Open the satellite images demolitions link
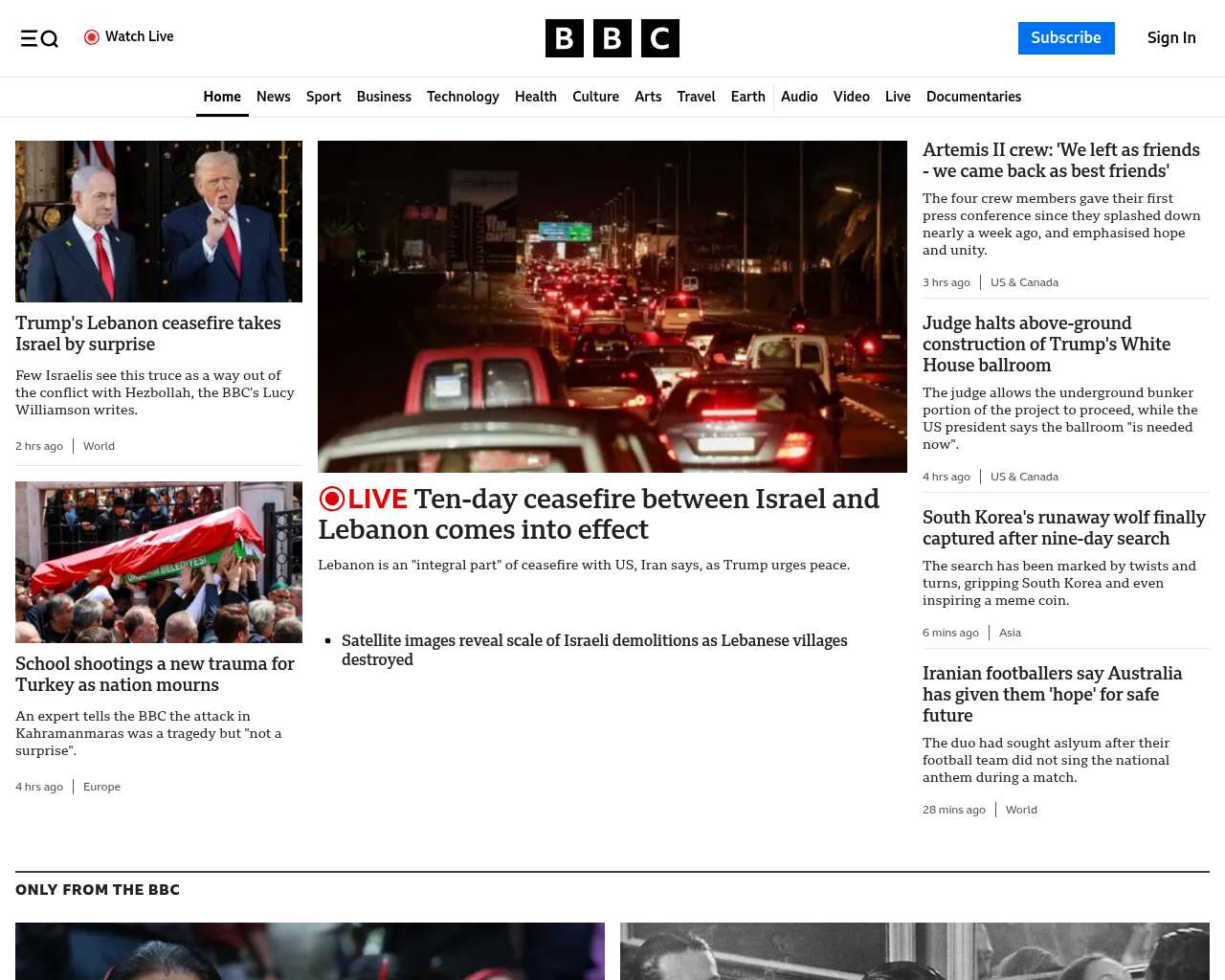 pos(593,650)
